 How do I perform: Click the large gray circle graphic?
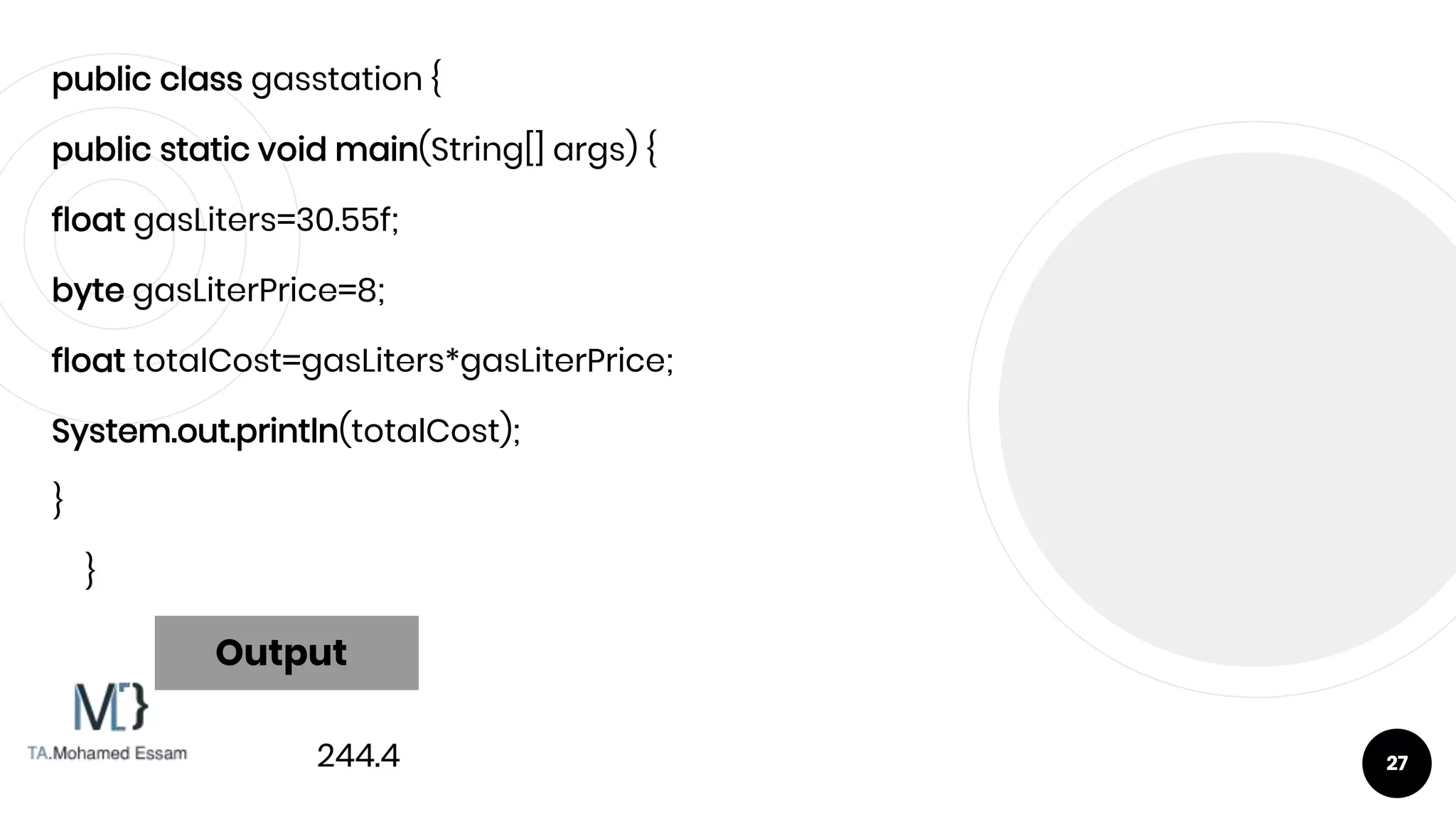tap(1227, 409)
